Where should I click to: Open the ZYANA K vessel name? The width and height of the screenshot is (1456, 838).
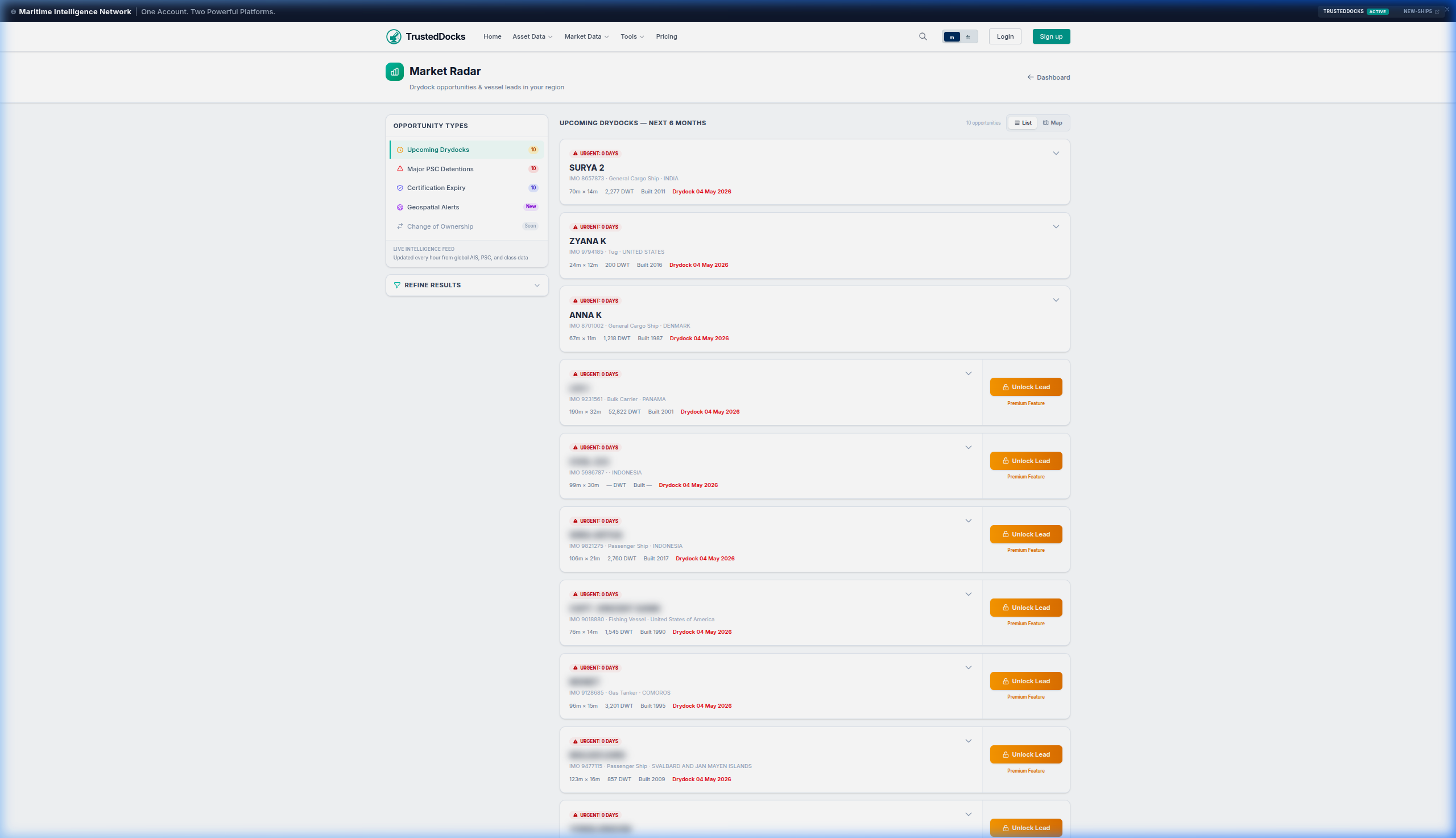point(588,241)
